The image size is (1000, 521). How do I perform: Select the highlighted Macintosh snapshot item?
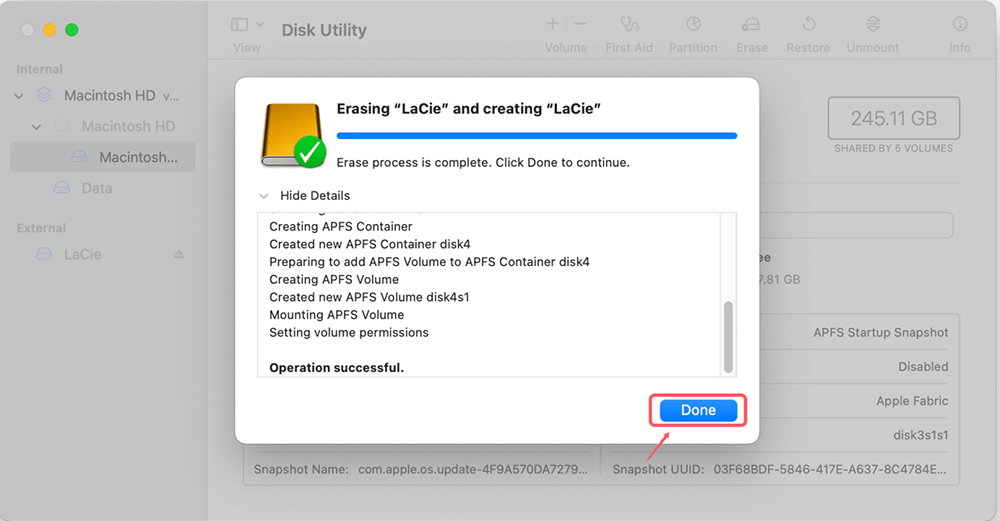point(138,157)
